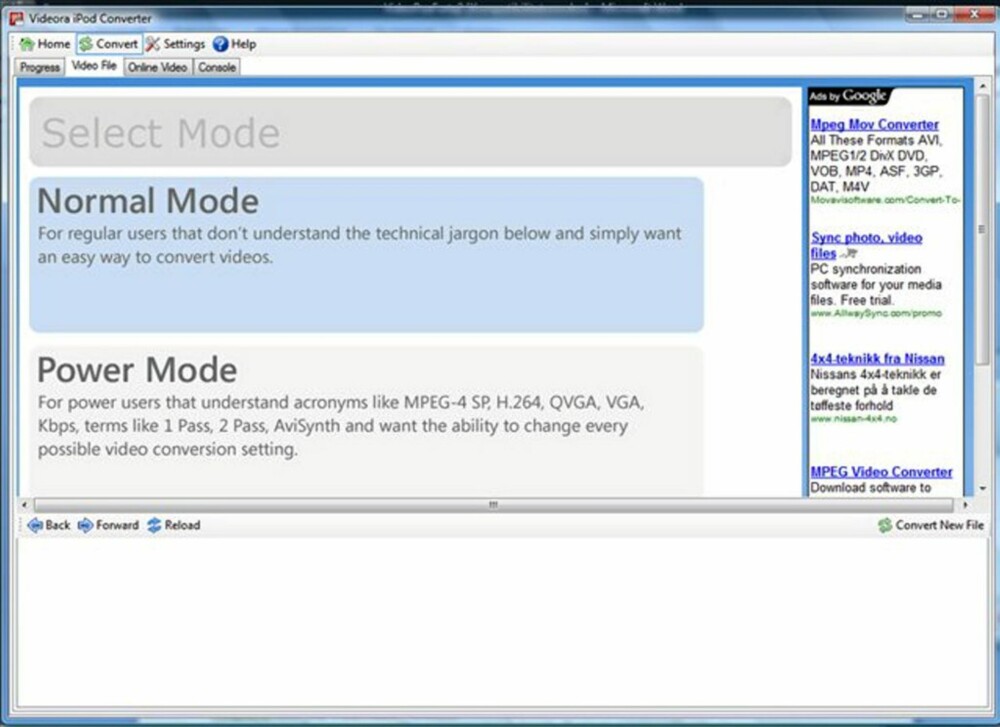Viewport: 1000px width, 727px height.
Task: Click Forward navigation label
Action: coord(117,525)
